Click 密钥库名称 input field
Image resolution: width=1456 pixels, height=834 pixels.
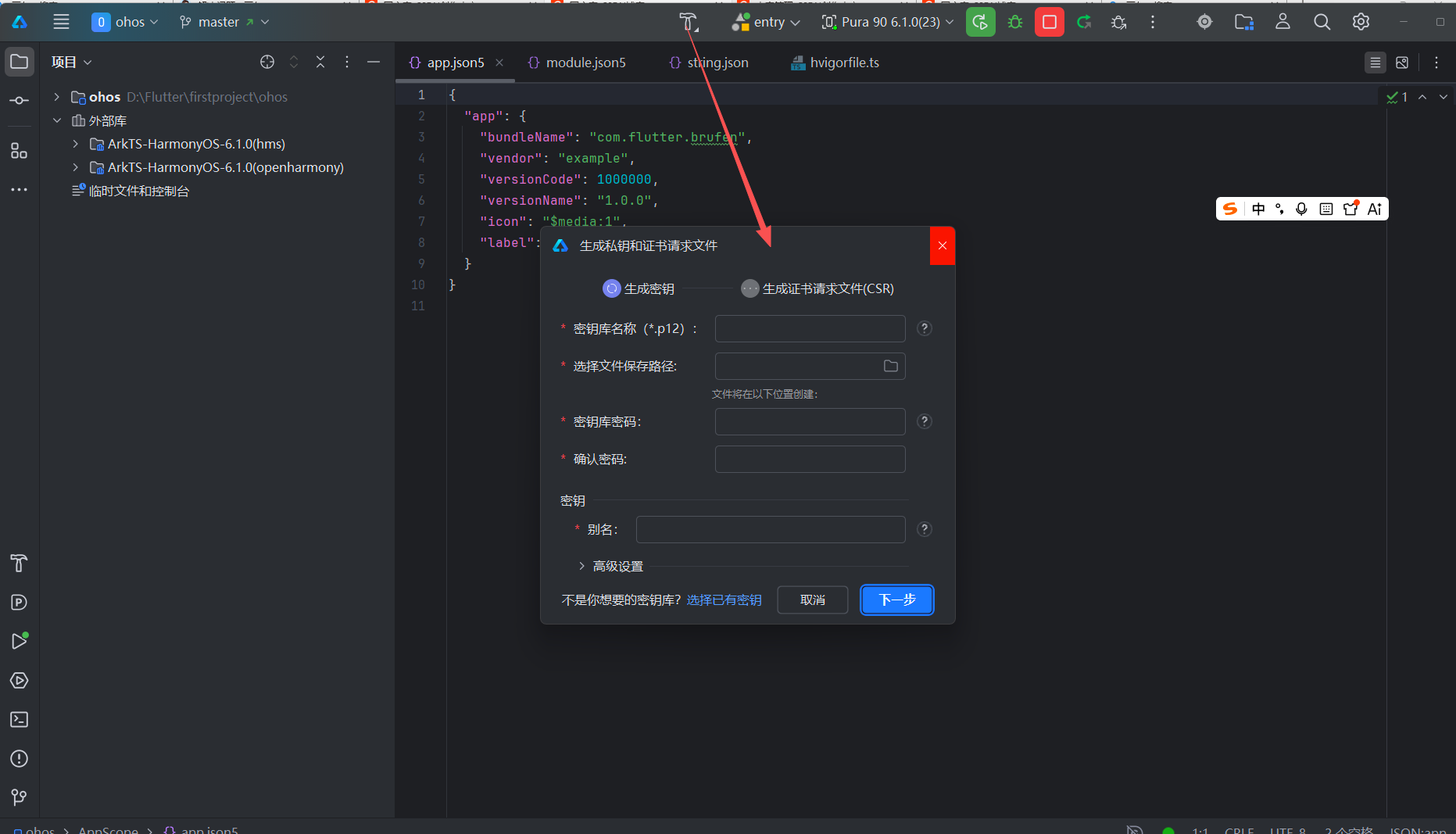[810, 328]
